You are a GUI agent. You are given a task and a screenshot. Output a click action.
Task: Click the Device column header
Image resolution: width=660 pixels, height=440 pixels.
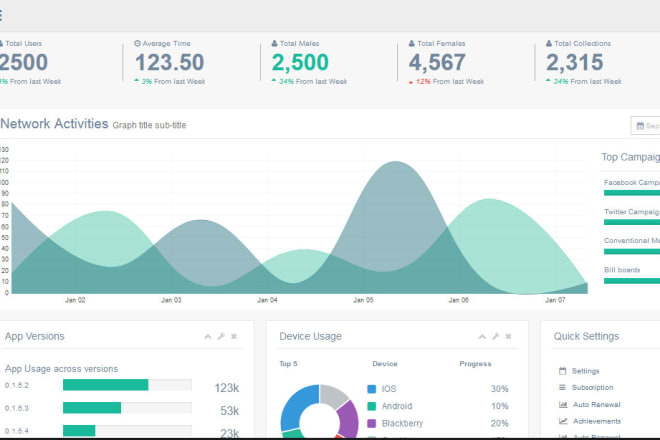(x=385, y=364)
